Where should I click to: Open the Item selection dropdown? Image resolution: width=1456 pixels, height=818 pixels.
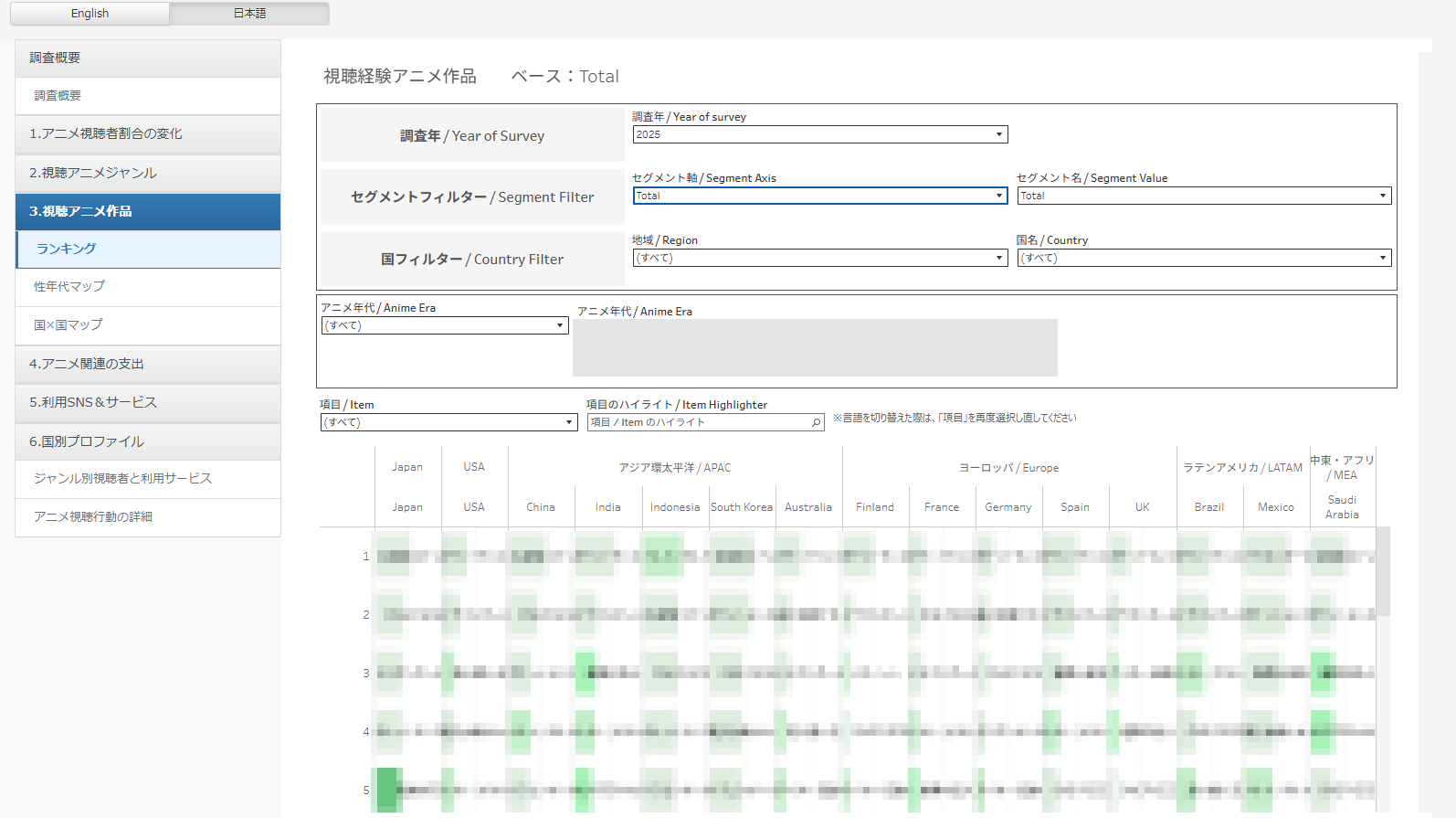pyautogui.click(x=448, y=422)
